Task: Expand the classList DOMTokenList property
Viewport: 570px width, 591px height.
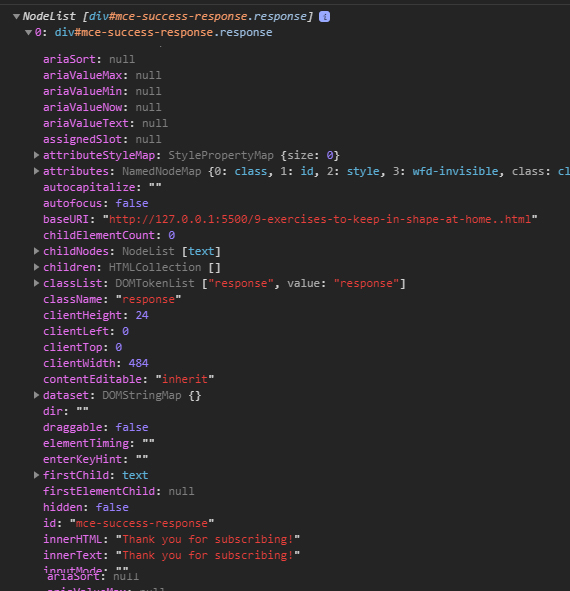Action: [x=36, y=283]
